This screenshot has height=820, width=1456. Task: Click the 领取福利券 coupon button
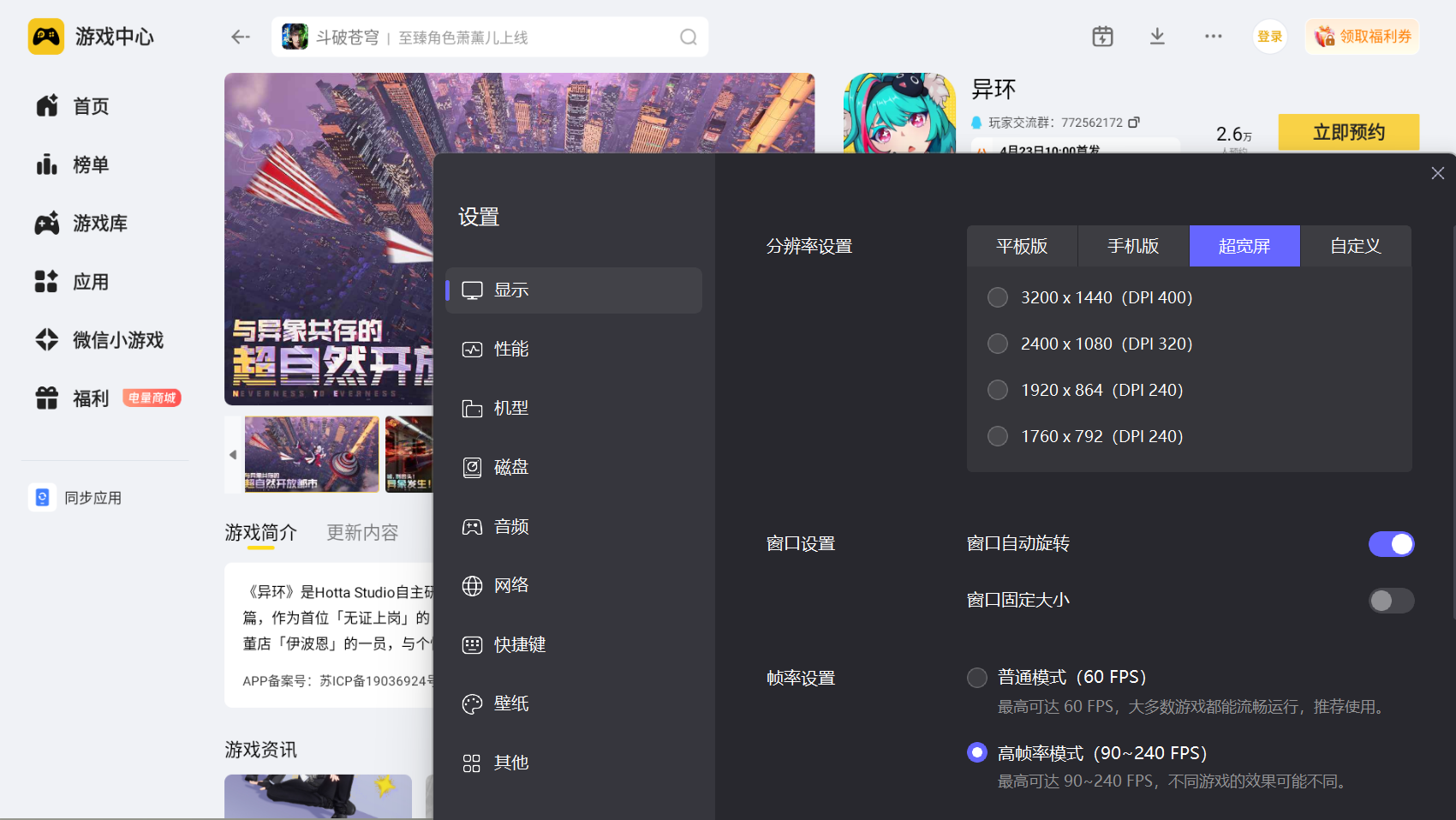point(1362,37)
